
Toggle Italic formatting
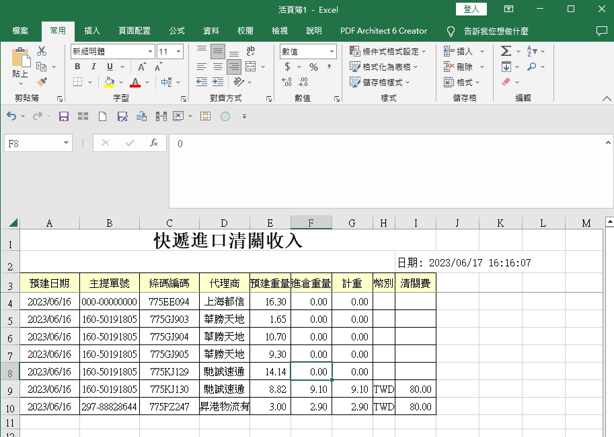pyautogui.click(x=94, y=67)
